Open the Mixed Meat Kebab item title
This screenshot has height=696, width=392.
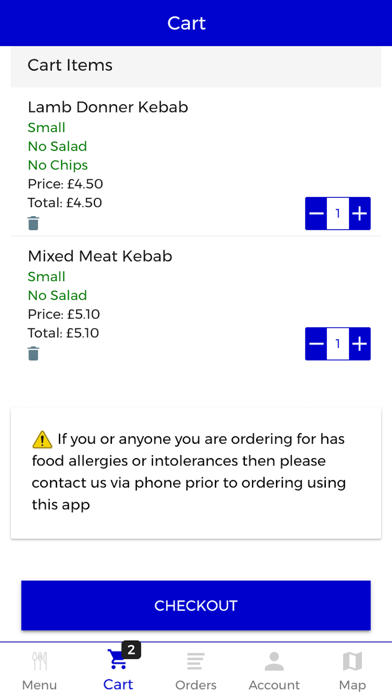(x=100, y=256)
